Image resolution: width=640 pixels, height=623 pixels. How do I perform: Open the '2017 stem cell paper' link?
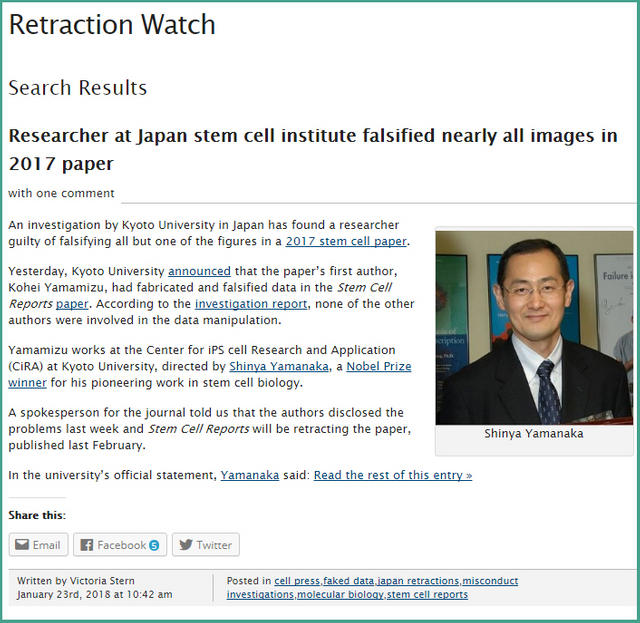point(346,241)
